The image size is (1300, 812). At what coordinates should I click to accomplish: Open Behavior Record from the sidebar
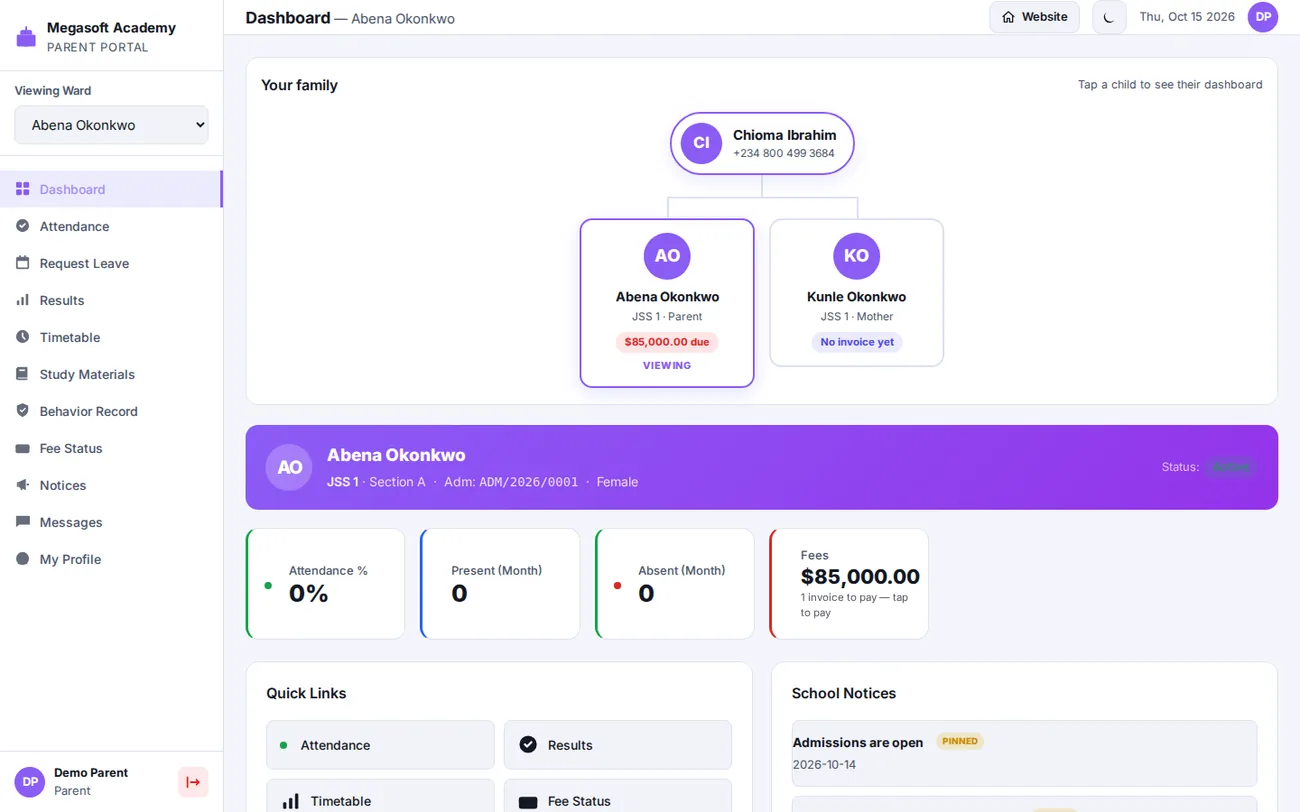(111, 411)
